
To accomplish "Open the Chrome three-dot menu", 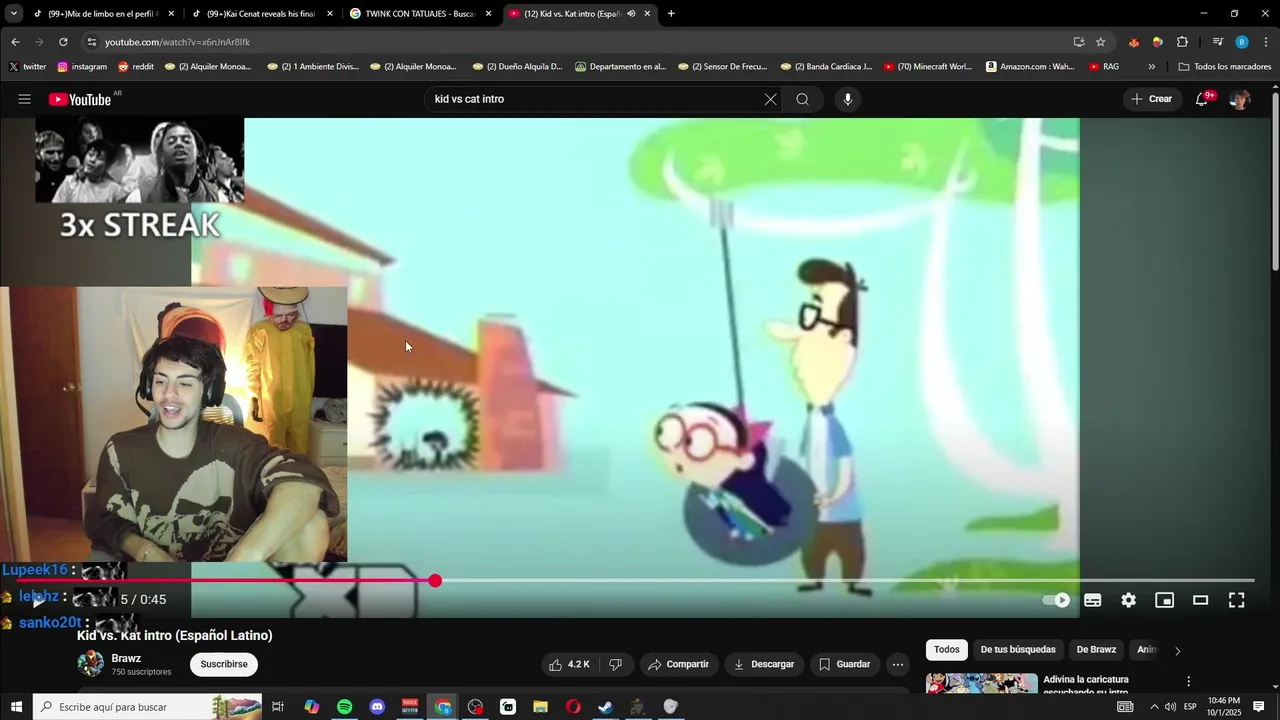I will 1266,42.
